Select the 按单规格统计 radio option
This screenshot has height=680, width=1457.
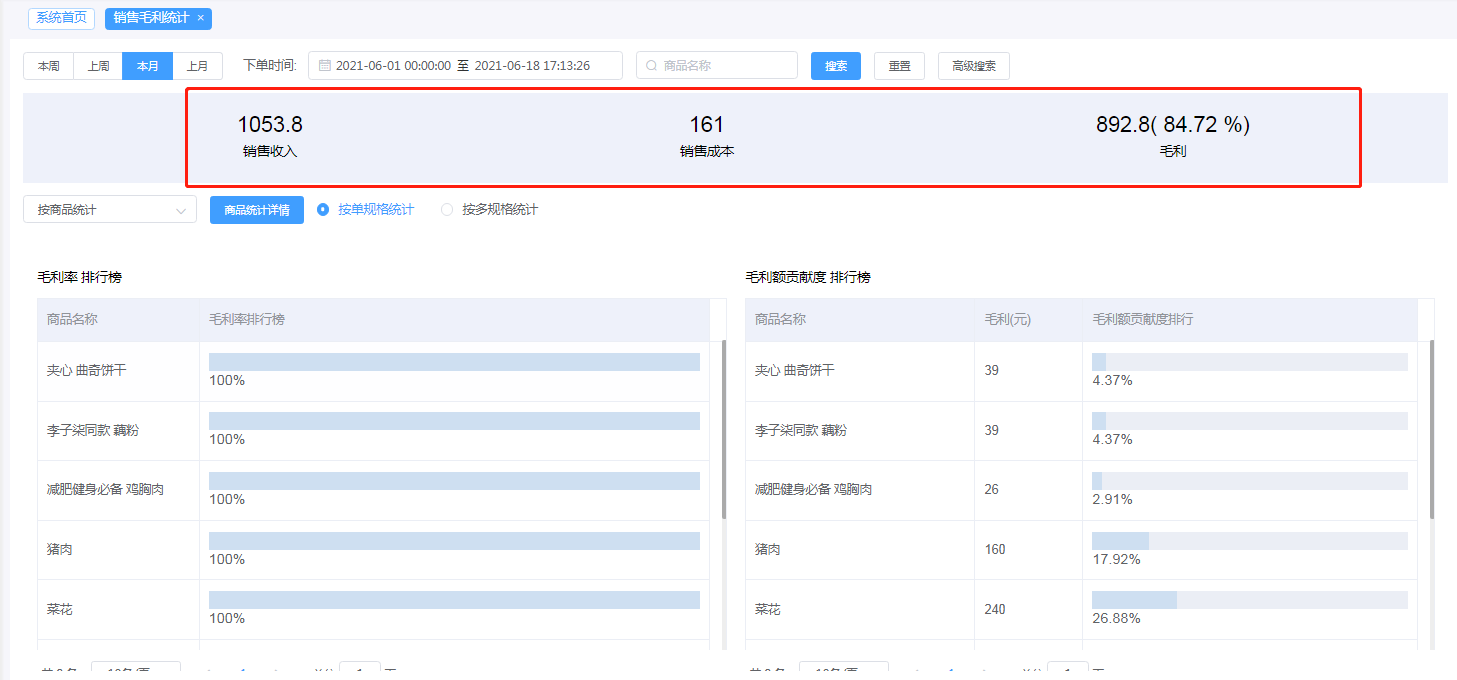tap(323, 210)
